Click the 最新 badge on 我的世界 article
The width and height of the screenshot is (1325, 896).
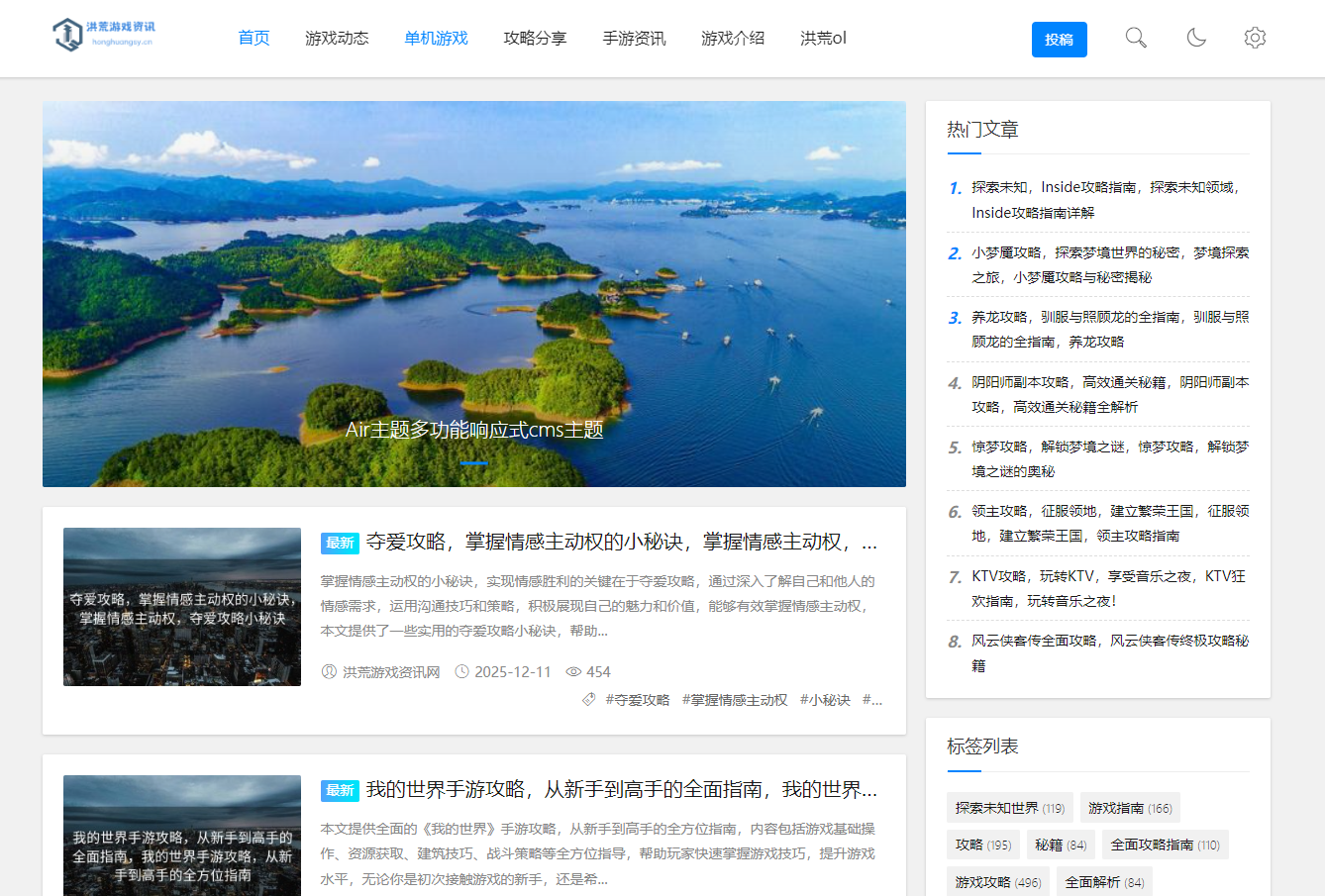339,790
